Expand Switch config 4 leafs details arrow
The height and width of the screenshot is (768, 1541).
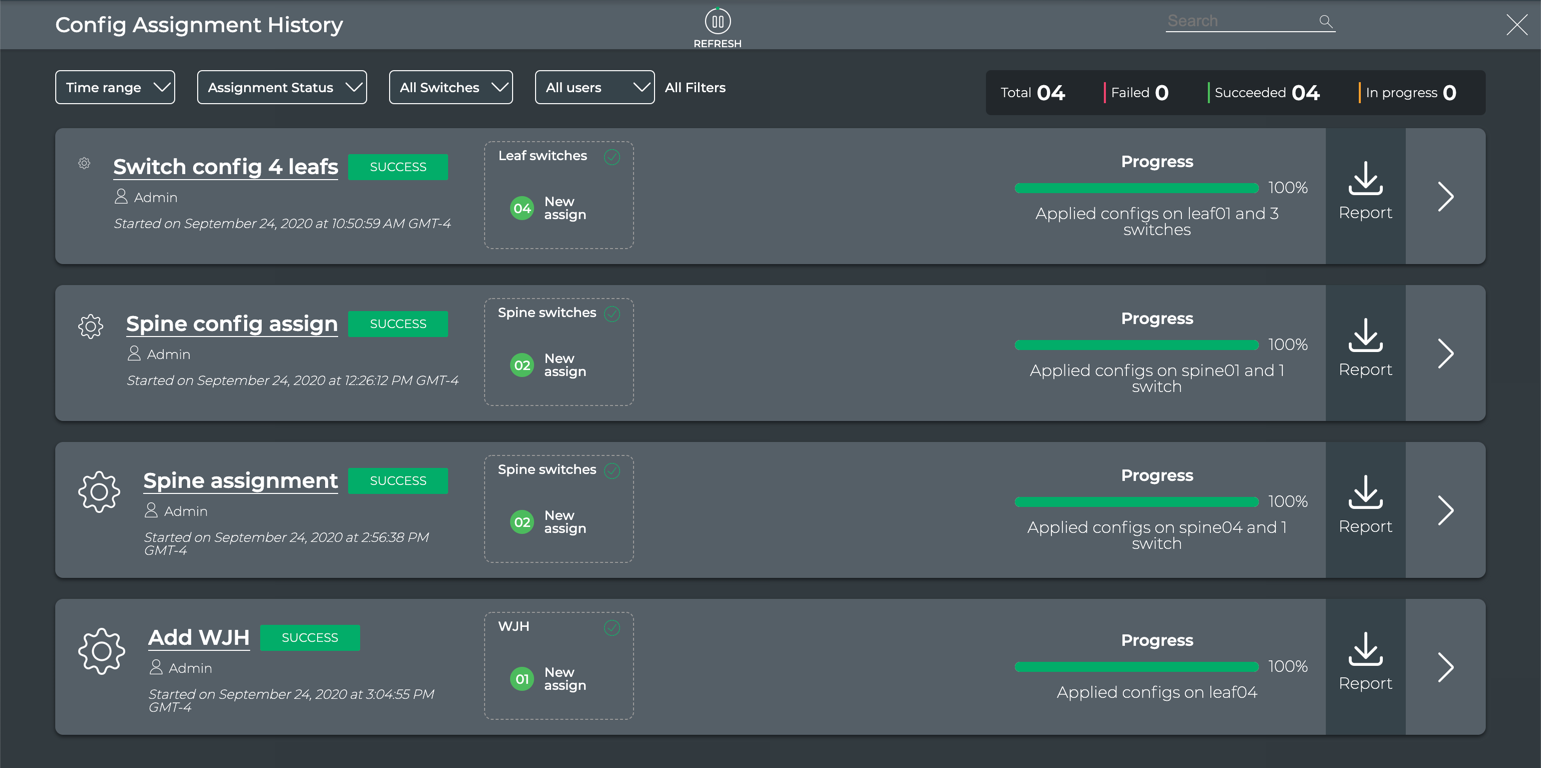click(1445, 196)
